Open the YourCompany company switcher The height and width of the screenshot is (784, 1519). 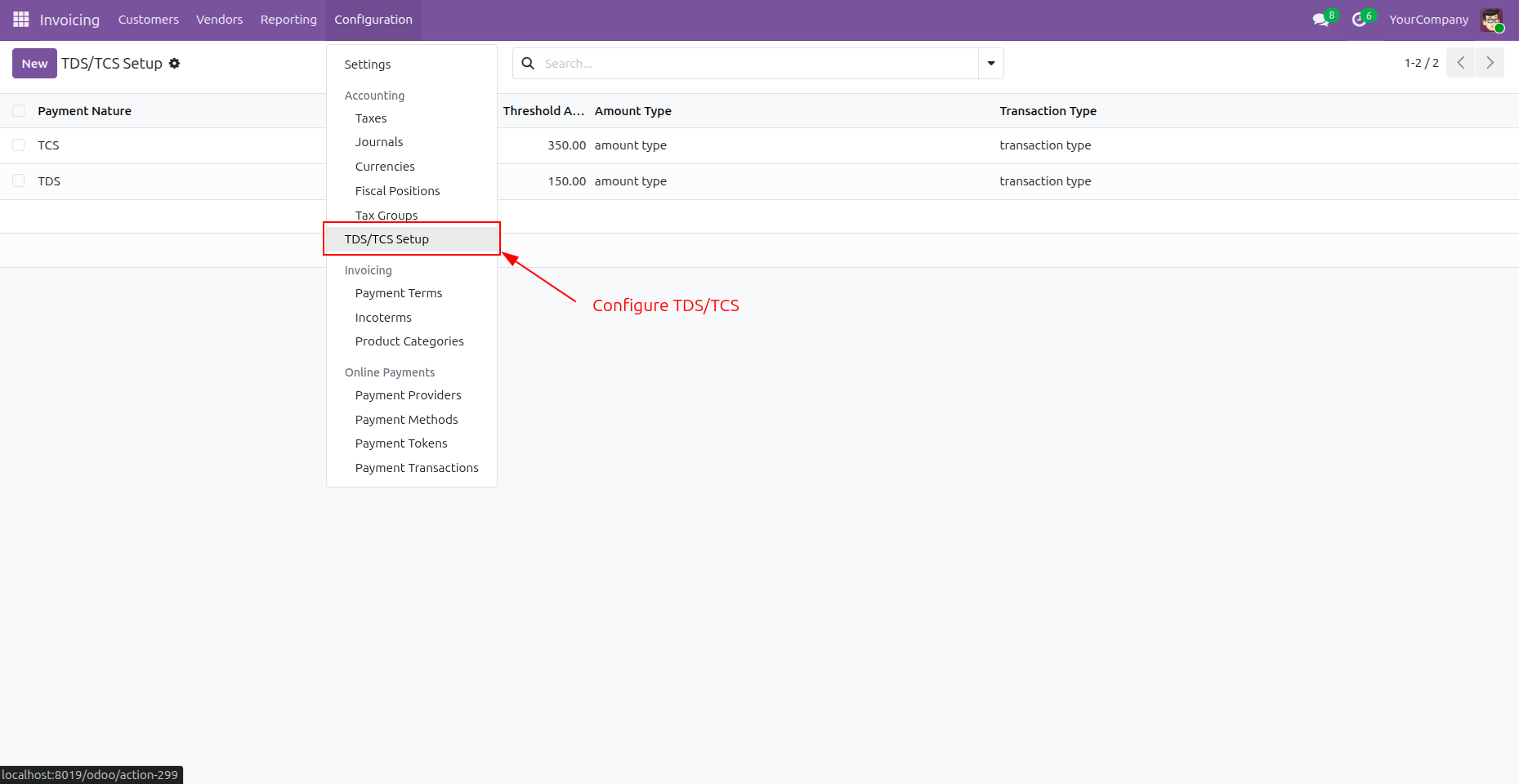pyautogui.click(x=1428, y=20)
